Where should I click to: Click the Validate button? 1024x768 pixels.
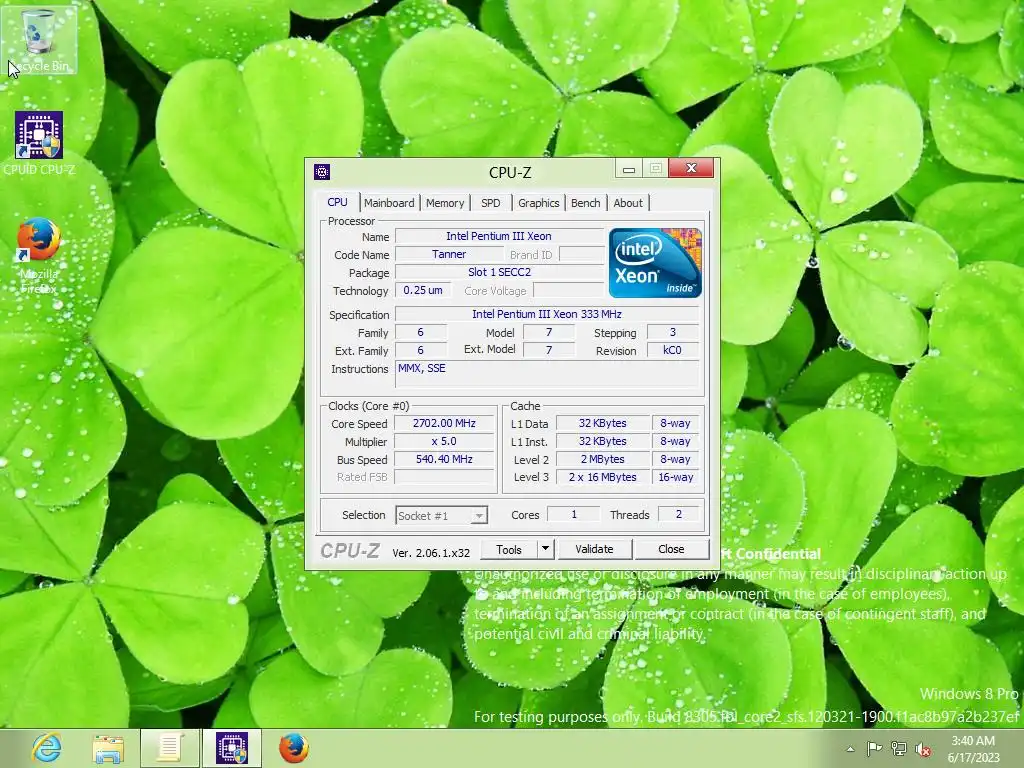click(x=594, y=549)
